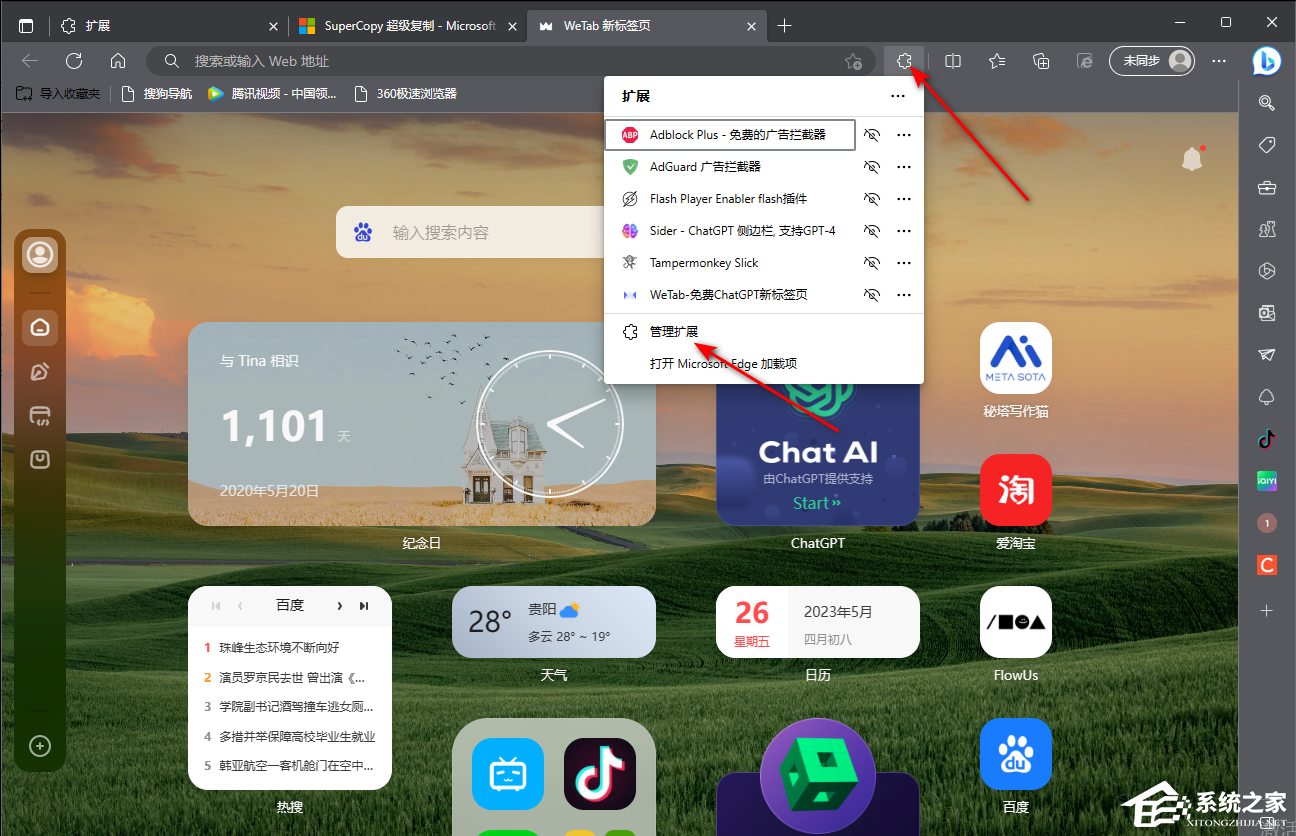1296x836 pixels.
Task: Open 爱淘宝 shortcut icon
Action: (x=1016, y=490)
